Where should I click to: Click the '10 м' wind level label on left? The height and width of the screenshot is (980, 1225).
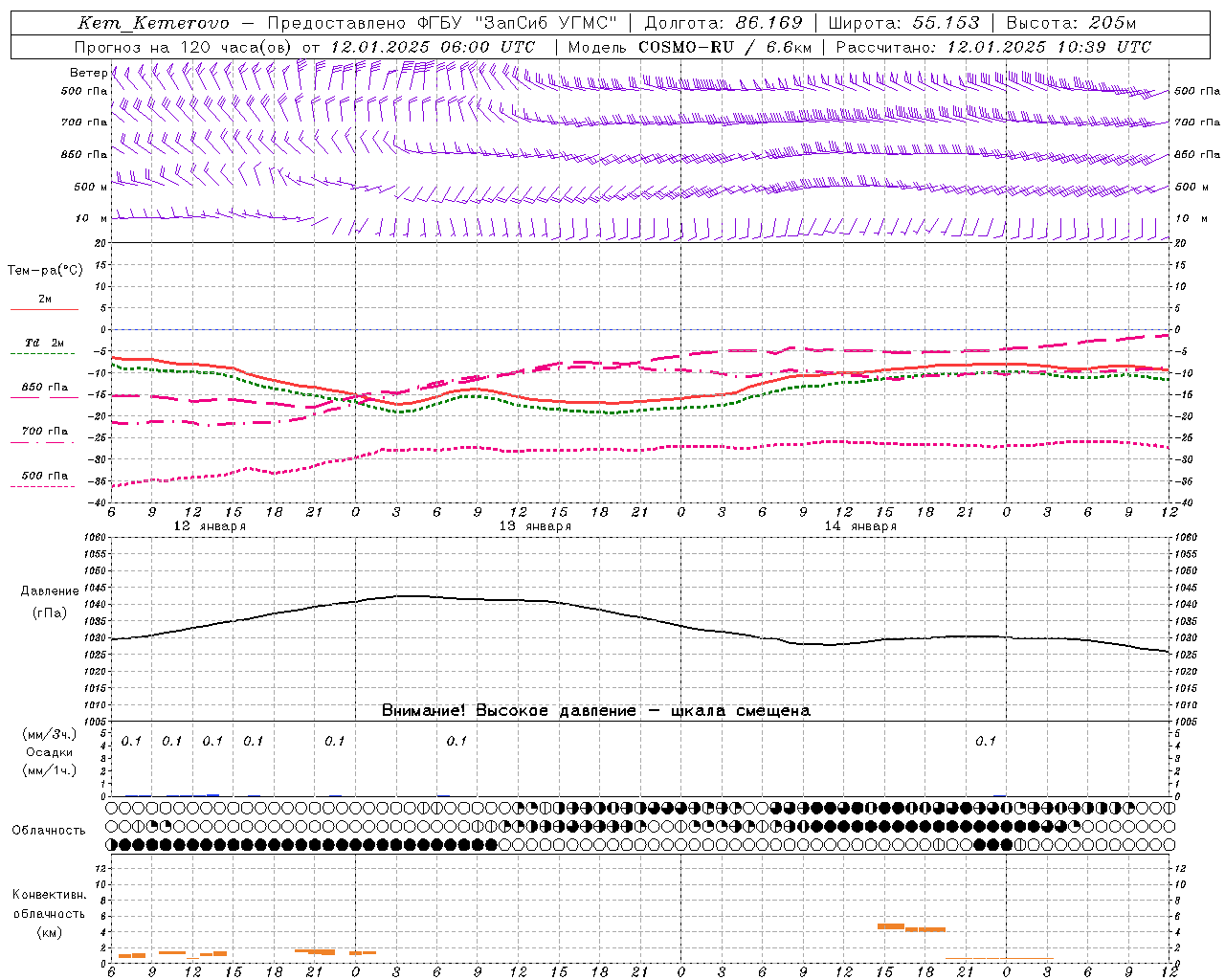point(91,218)
